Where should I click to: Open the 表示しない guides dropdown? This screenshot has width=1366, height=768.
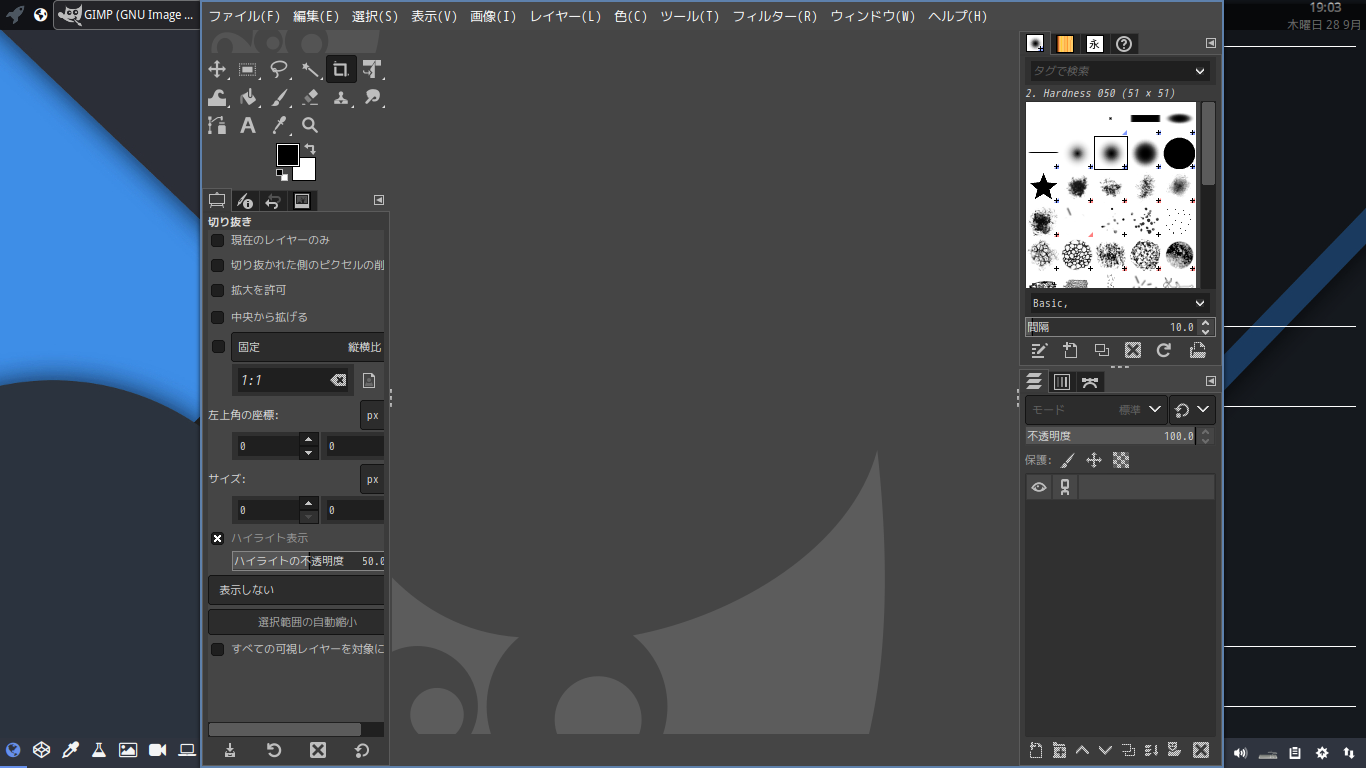296,590
